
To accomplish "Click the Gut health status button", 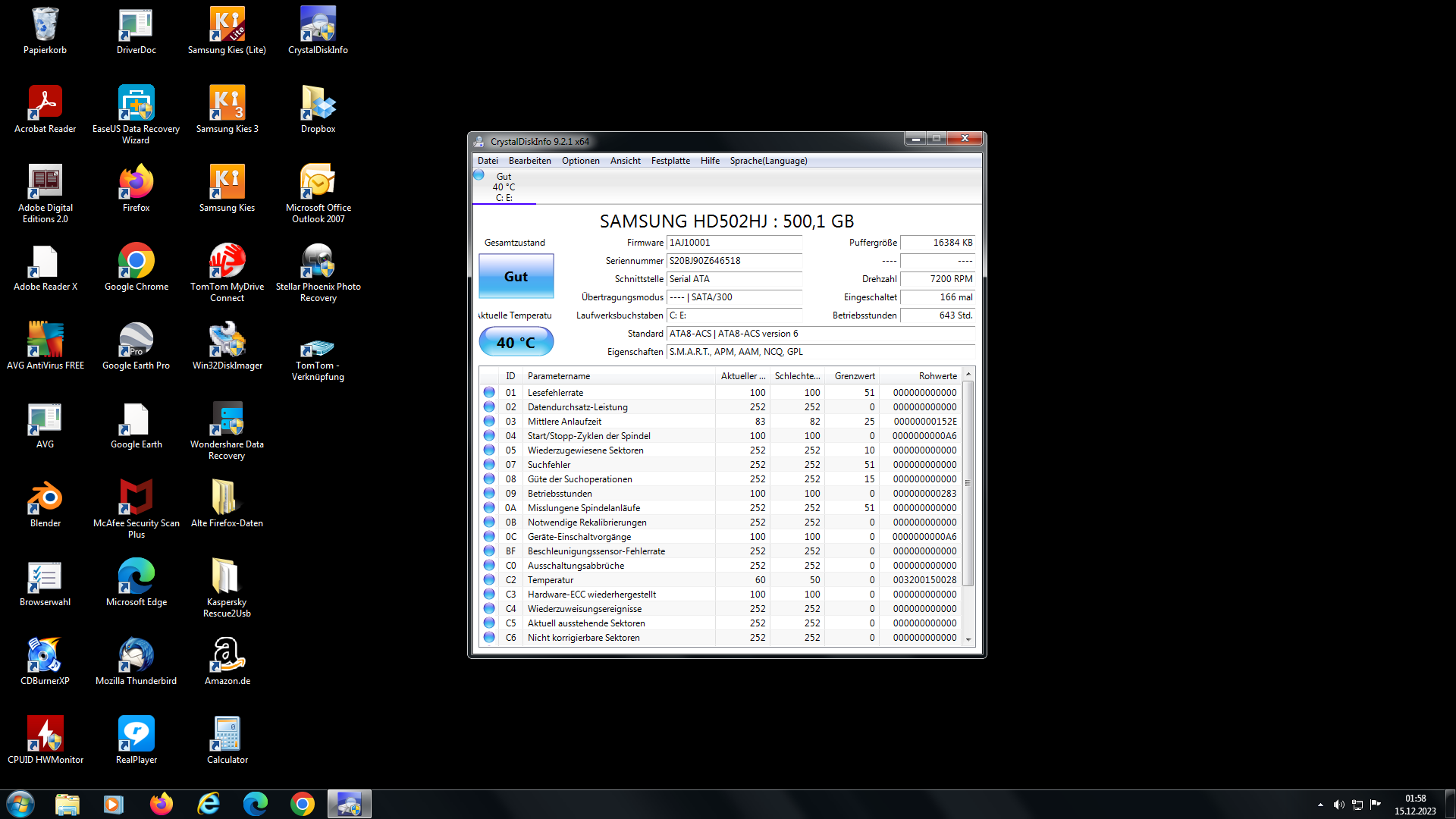I will 516,277.
